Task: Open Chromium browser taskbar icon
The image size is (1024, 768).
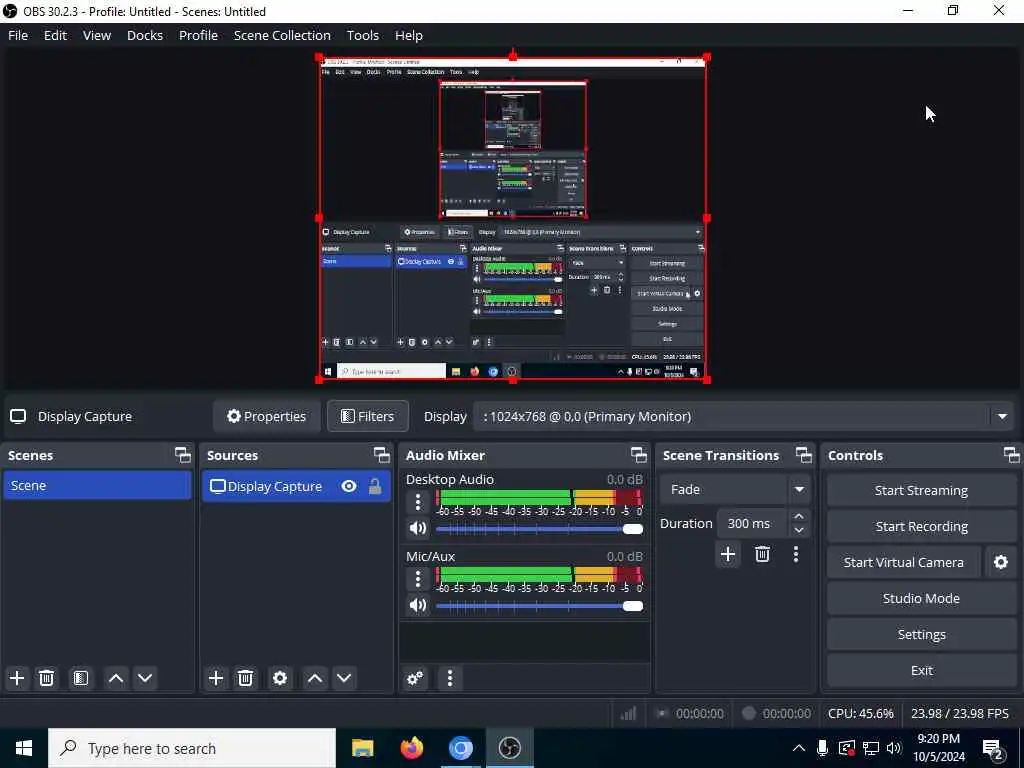Action: tap(460, 748)
